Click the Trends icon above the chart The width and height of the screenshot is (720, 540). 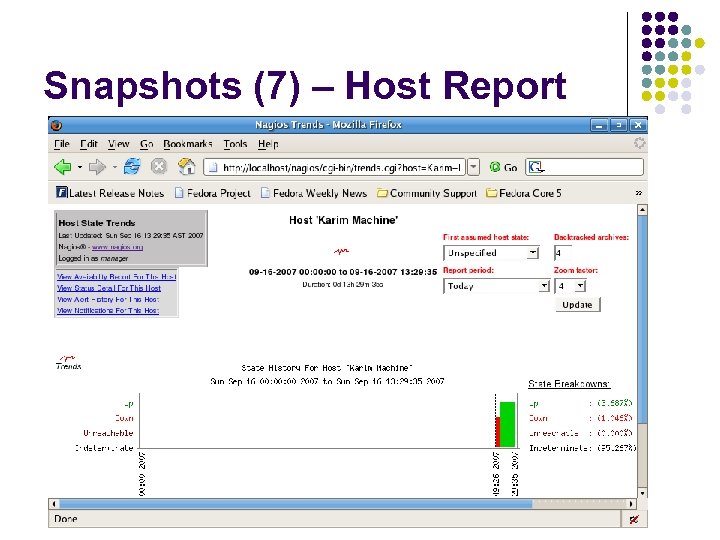click(x=68, y=362)
